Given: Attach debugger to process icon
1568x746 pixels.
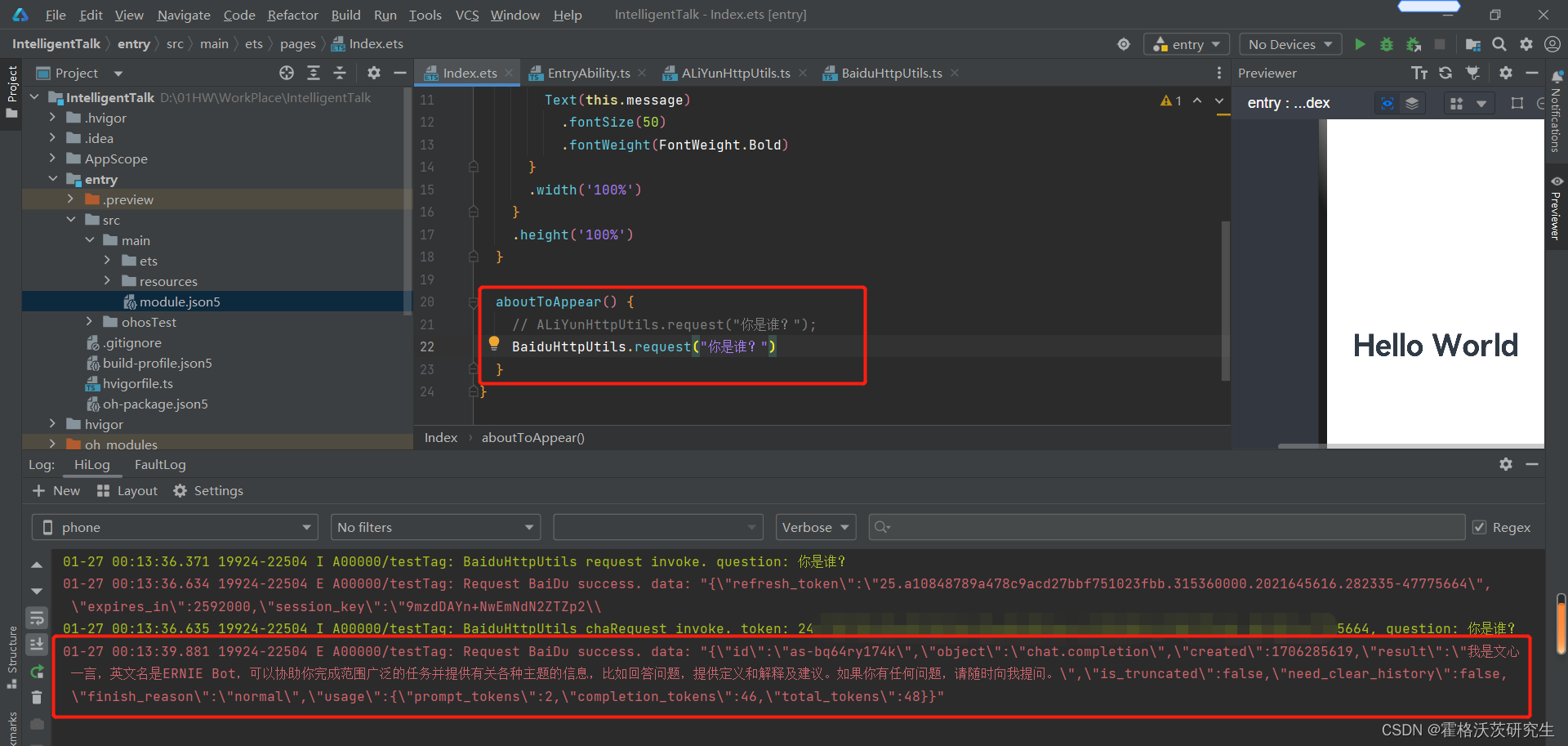Looking at the screenshot, I should [x=1414, y=44].
